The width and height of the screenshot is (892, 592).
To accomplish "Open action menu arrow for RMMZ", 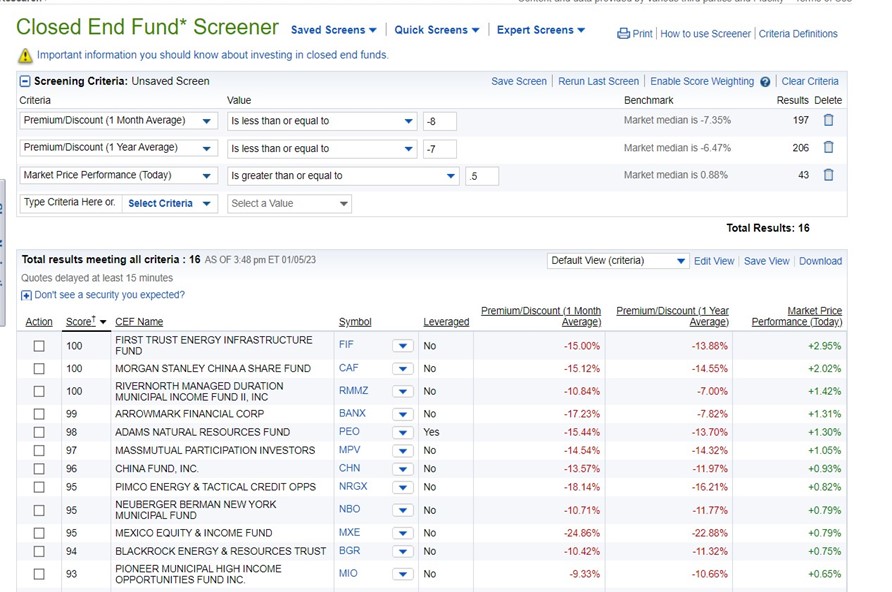I will [x=403, y=391].
